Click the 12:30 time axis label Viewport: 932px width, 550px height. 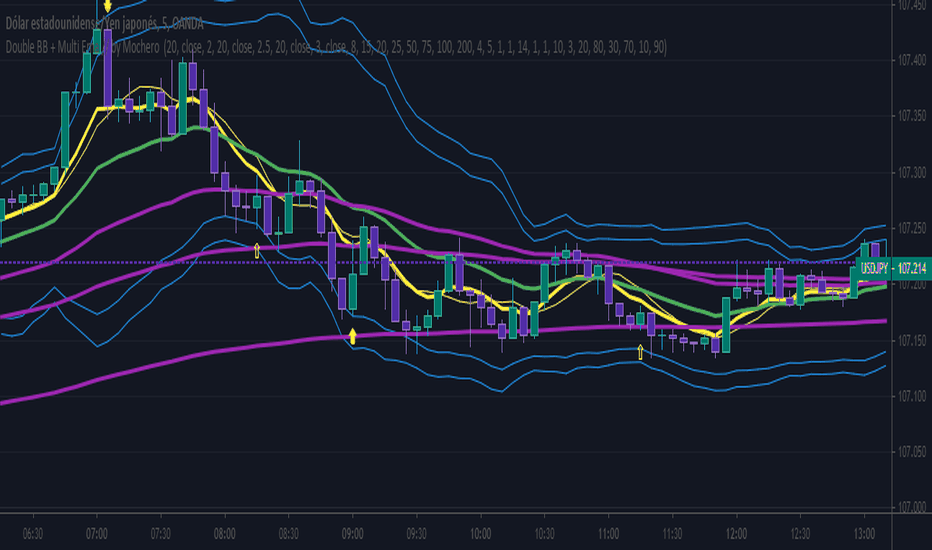[x=800, y=533]
